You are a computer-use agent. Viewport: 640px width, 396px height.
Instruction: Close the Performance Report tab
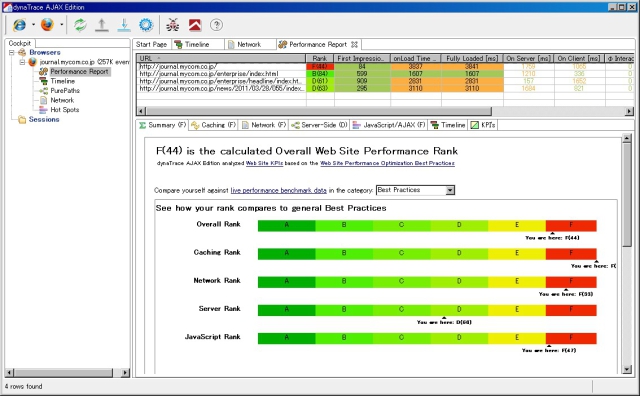pos(354,44)
